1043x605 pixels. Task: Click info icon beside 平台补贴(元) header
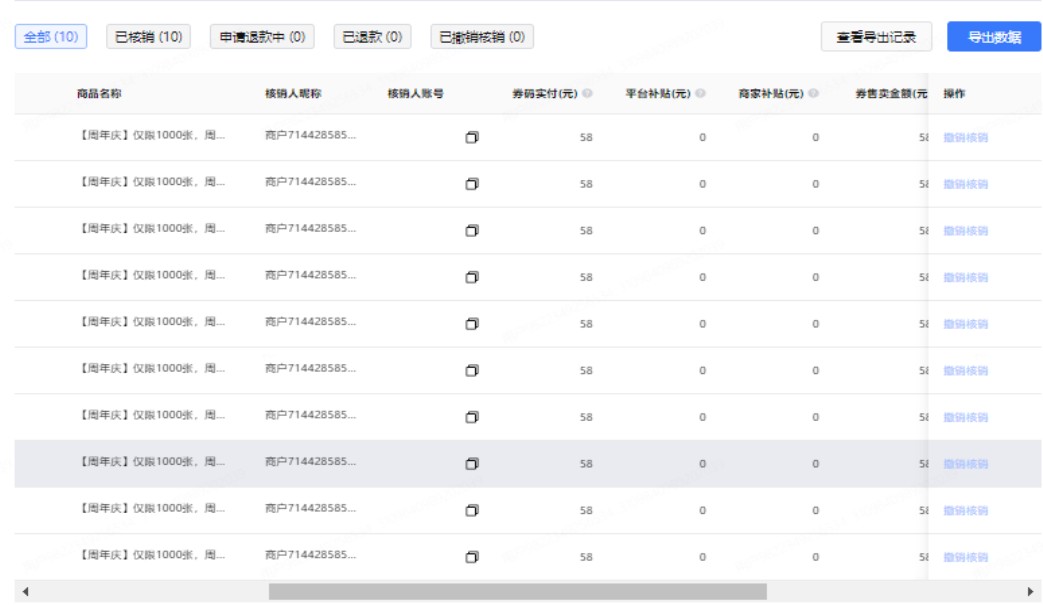701,94
